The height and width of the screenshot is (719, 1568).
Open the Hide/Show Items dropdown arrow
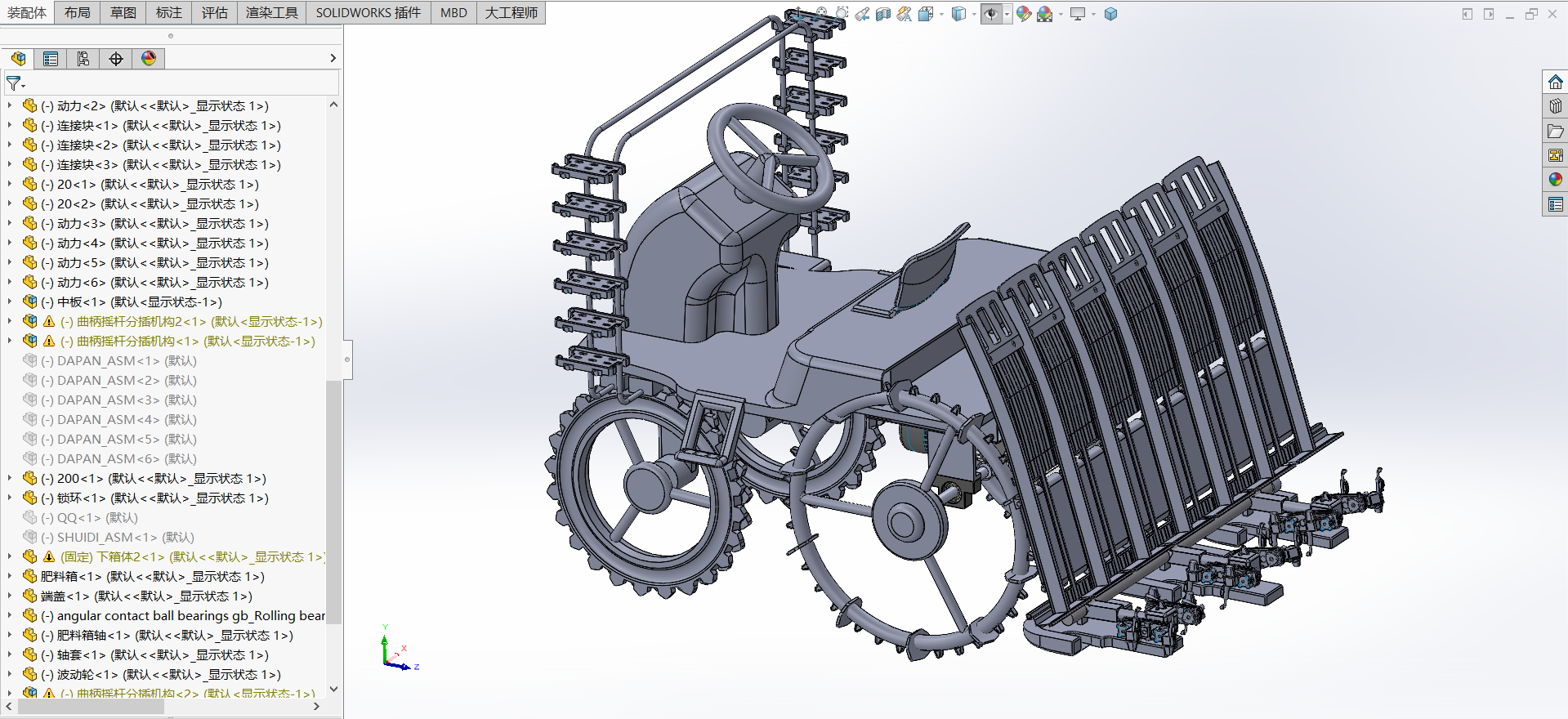(x=1007, y=14)
